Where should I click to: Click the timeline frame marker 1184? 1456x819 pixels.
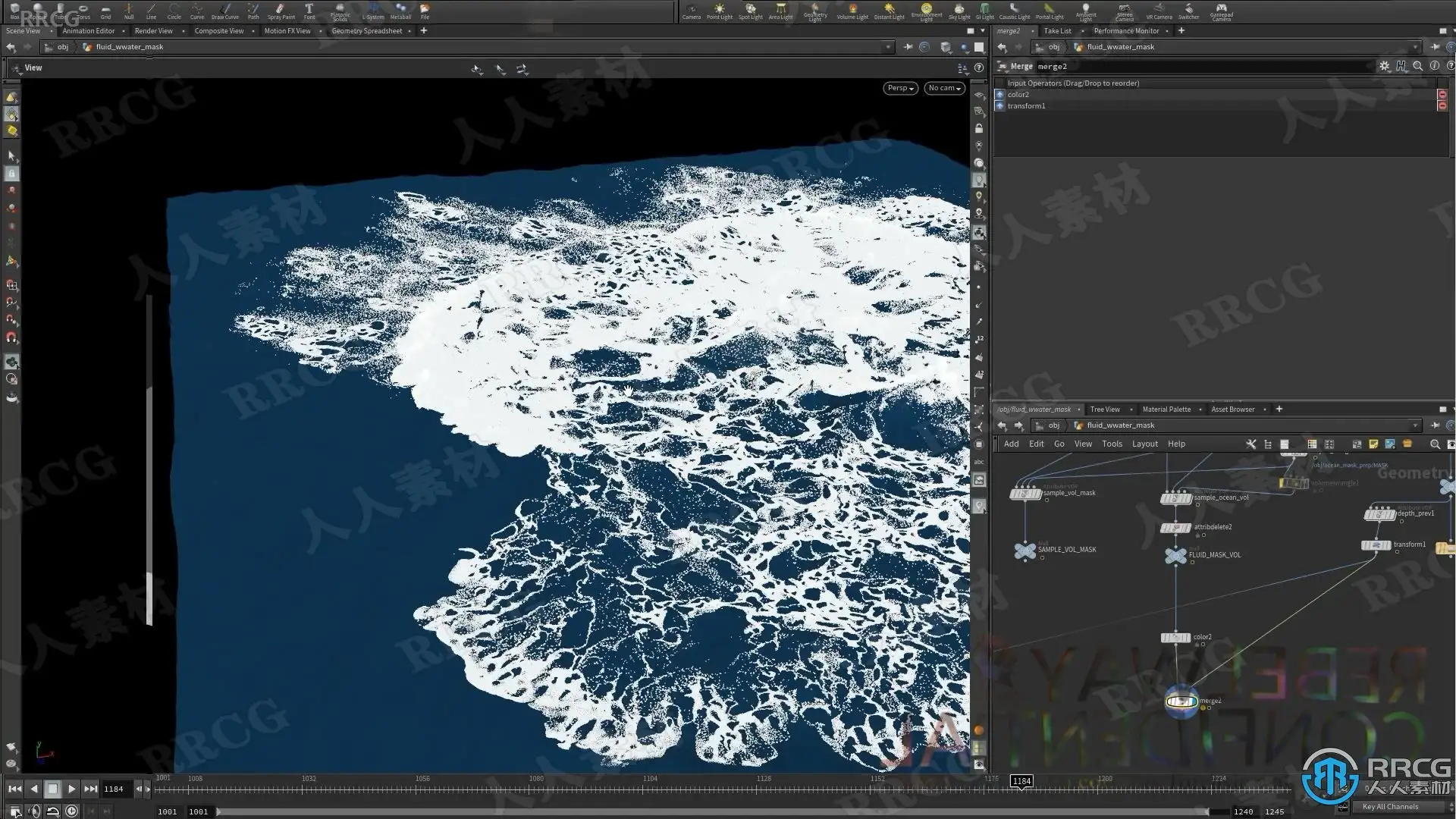pos(1021,781)
